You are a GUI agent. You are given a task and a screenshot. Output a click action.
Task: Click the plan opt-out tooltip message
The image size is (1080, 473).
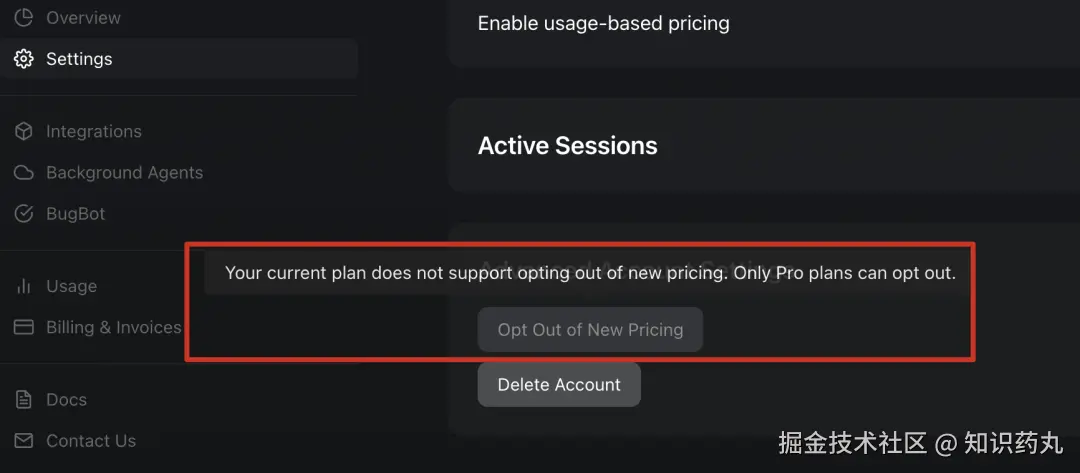click(x=590, y=273)
